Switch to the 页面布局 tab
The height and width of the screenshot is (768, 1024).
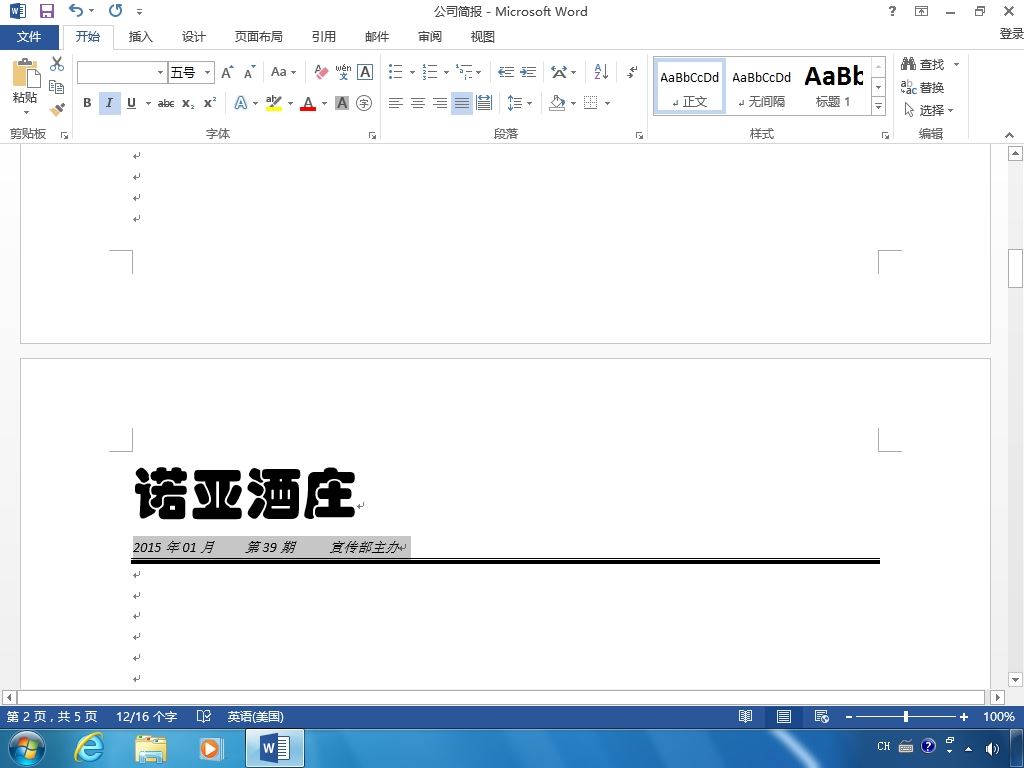(259, 37)
